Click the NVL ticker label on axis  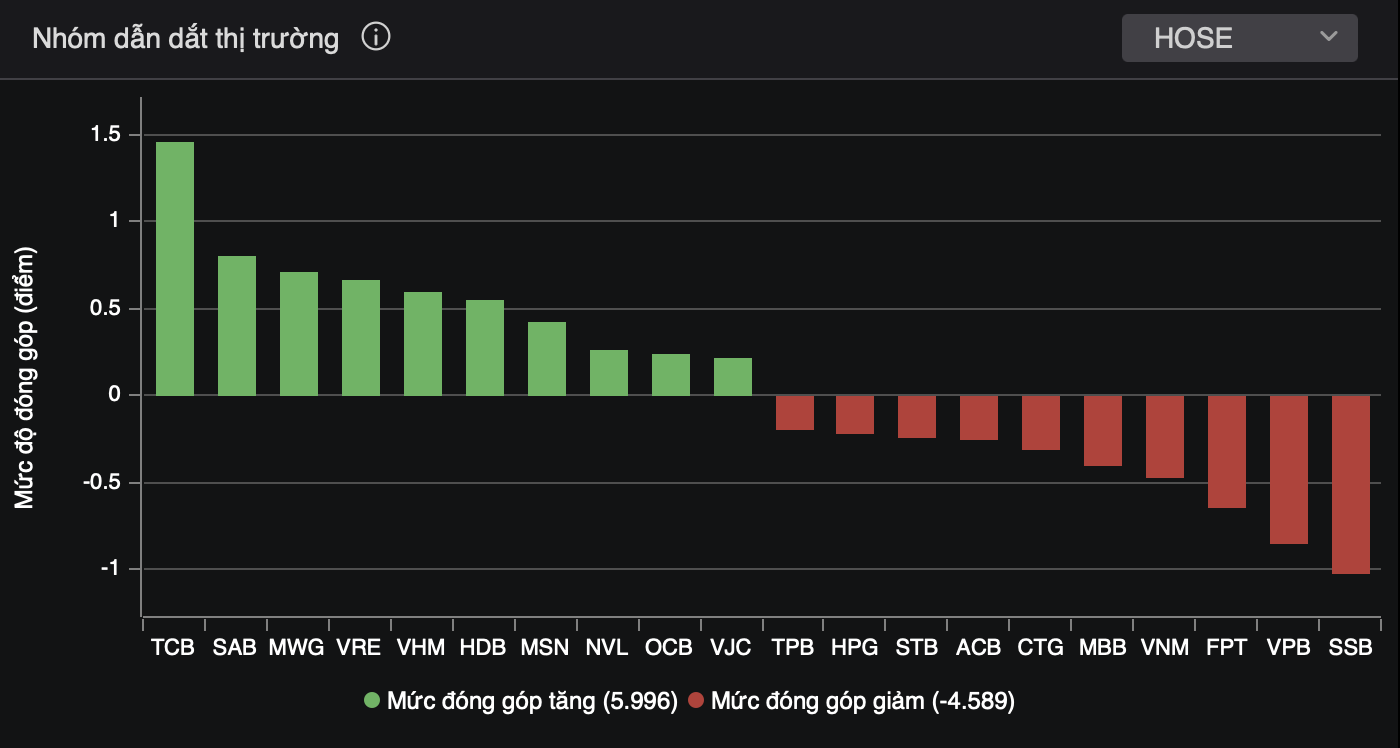click(x=607, y=647)
